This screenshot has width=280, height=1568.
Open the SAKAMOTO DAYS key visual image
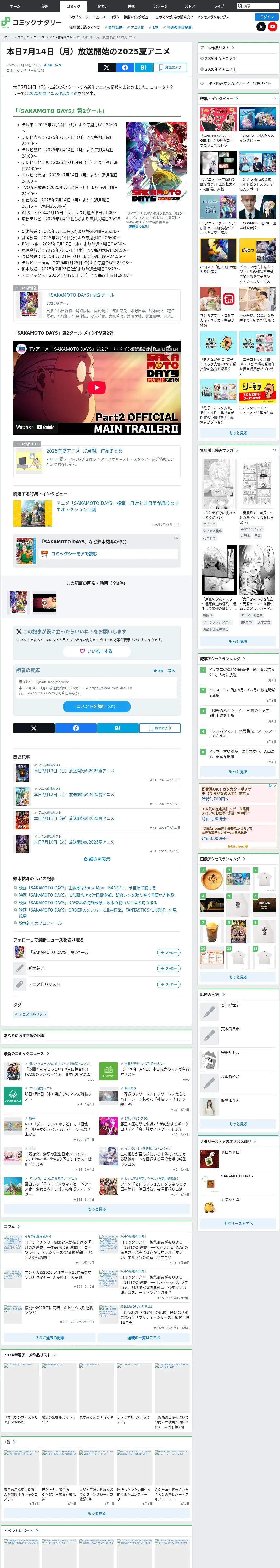click(156, 164)
